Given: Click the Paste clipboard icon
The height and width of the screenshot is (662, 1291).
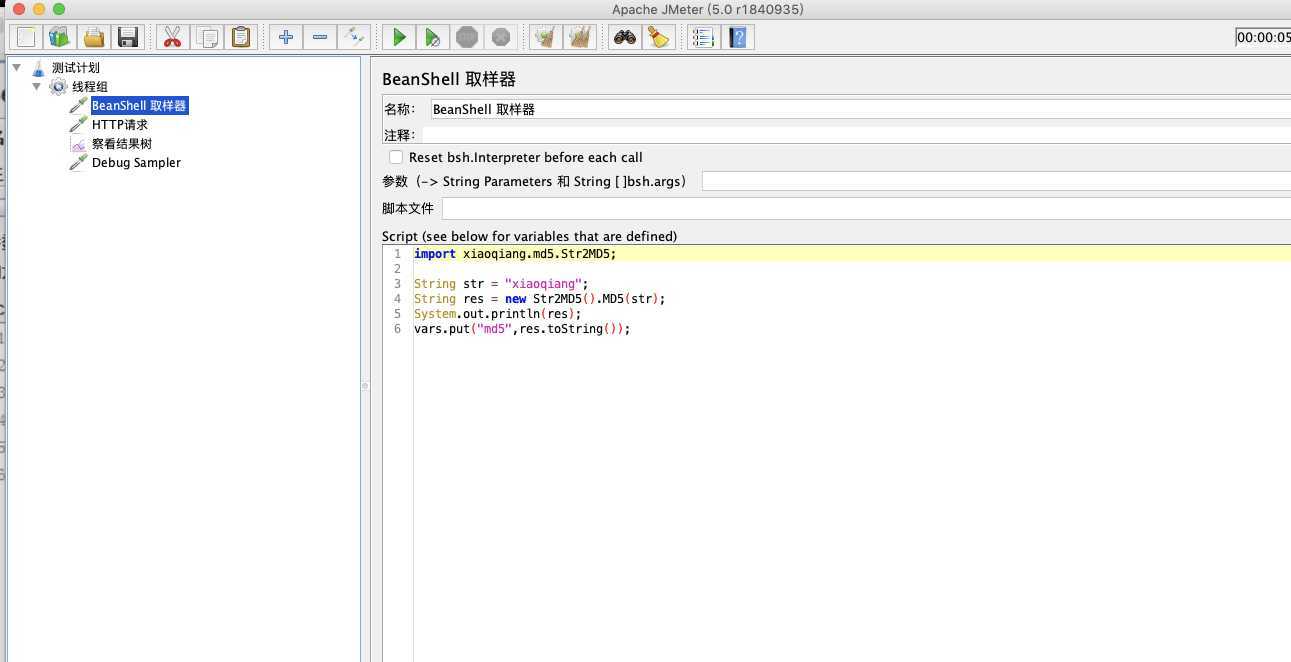Looking at the screenshot, I should point(241,38).
